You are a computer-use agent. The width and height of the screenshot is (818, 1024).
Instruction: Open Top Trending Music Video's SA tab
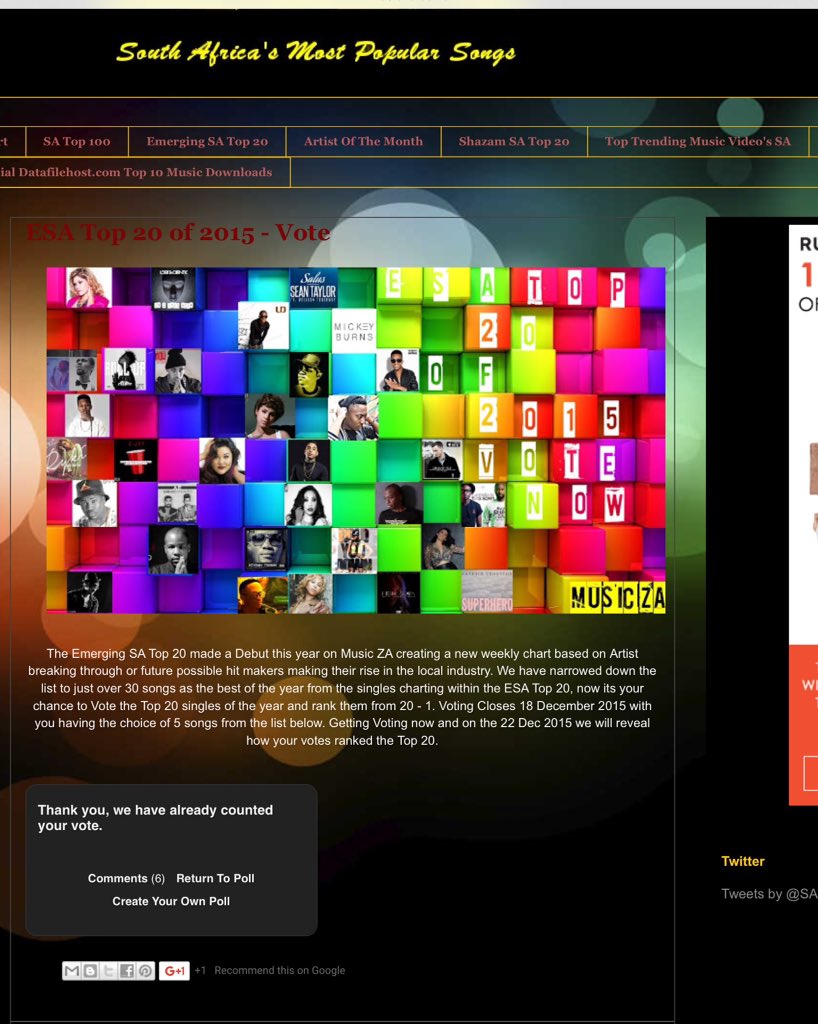(x=697, y=142)
